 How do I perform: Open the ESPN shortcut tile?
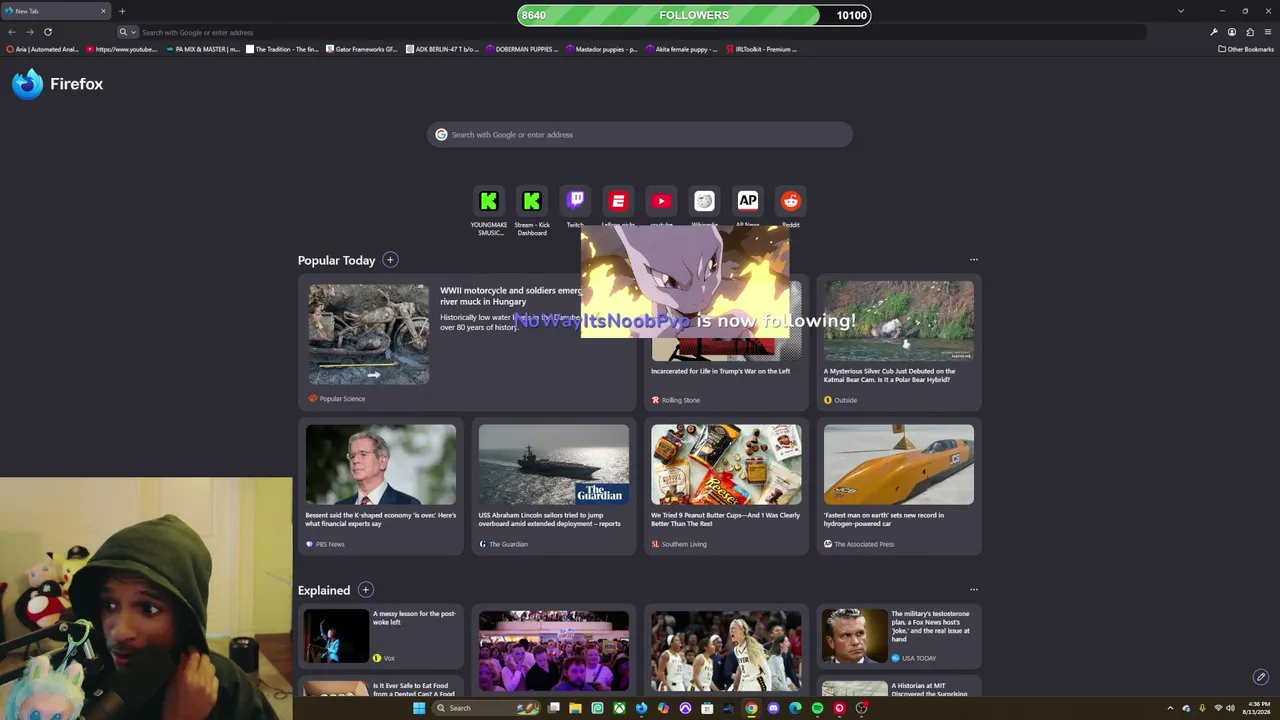click(x=618, y=201)
